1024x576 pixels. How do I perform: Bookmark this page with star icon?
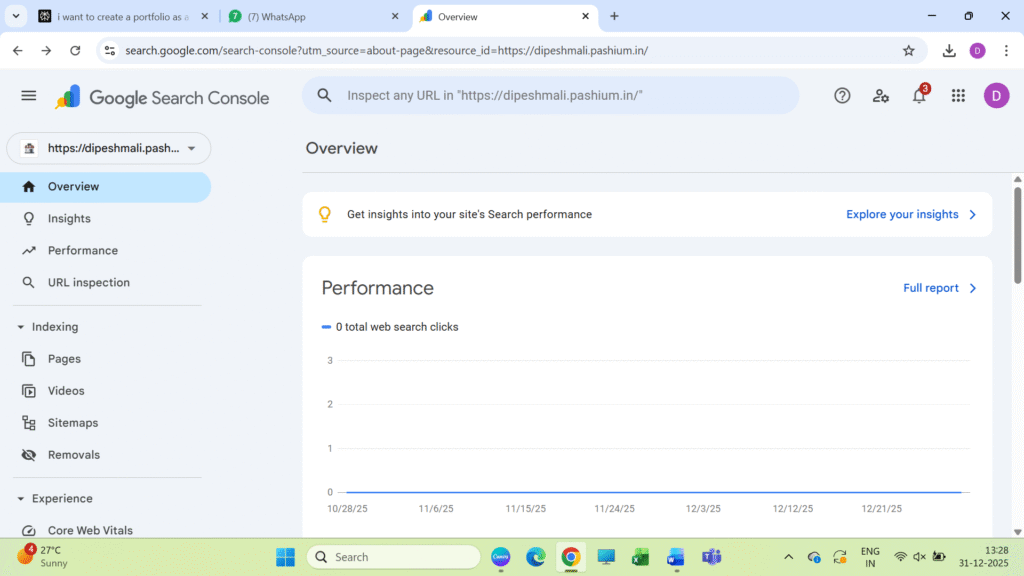click(908, 51)
